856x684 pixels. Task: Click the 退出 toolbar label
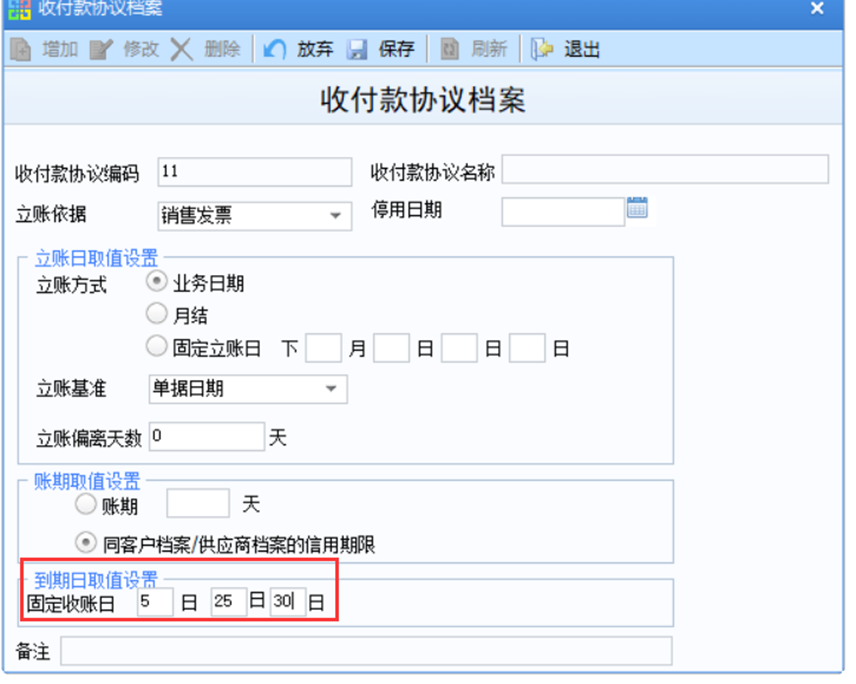[x=582, y=50]
